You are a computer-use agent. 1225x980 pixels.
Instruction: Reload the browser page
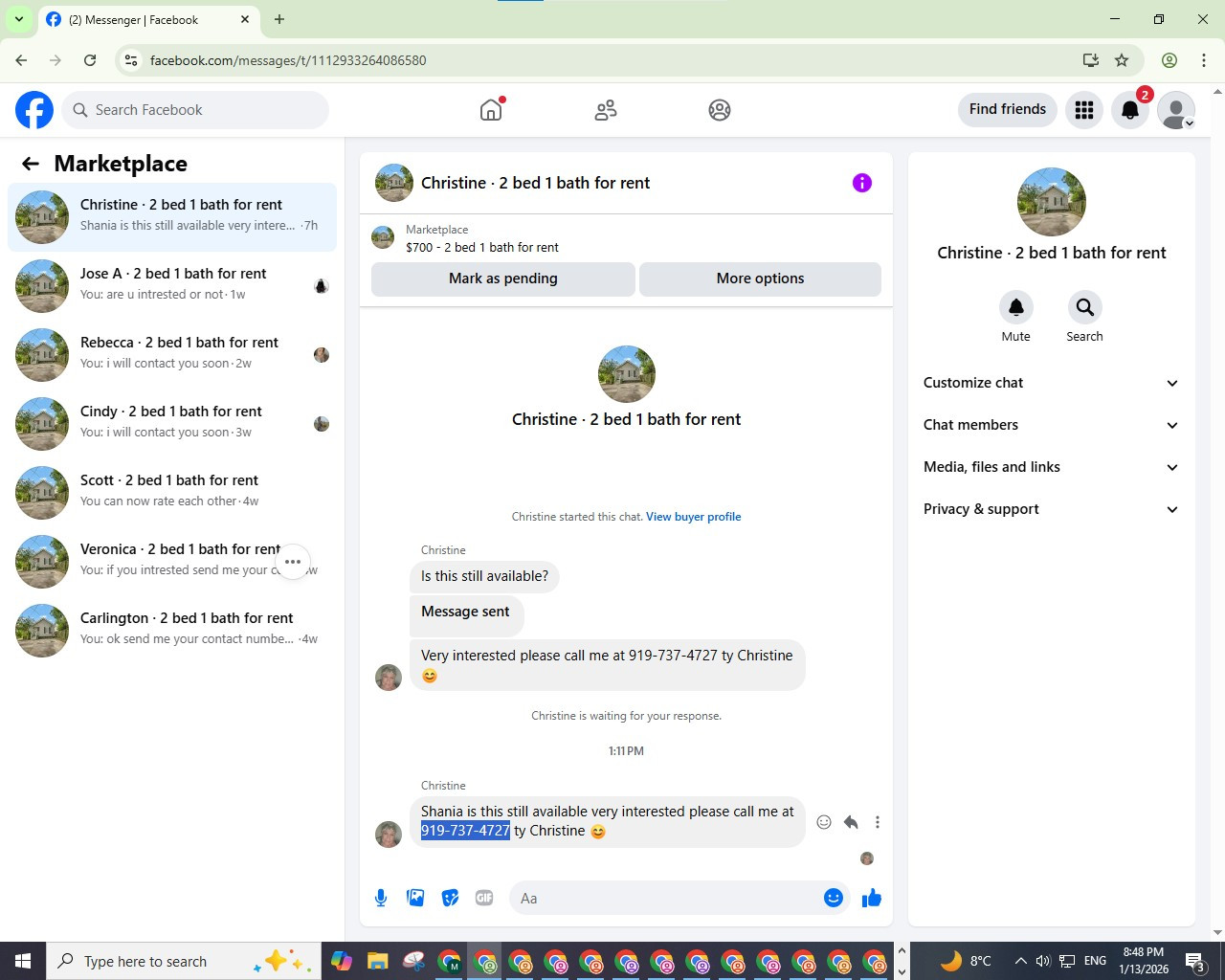tap(90, 60)
